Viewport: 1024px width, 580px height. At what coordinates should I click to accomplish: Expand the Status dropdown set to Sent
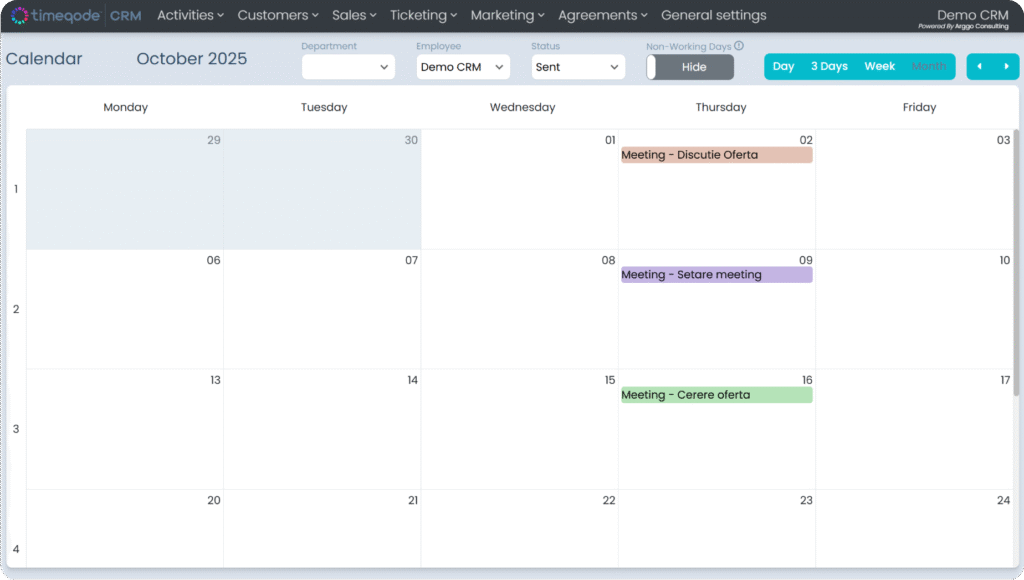(578, 67)
